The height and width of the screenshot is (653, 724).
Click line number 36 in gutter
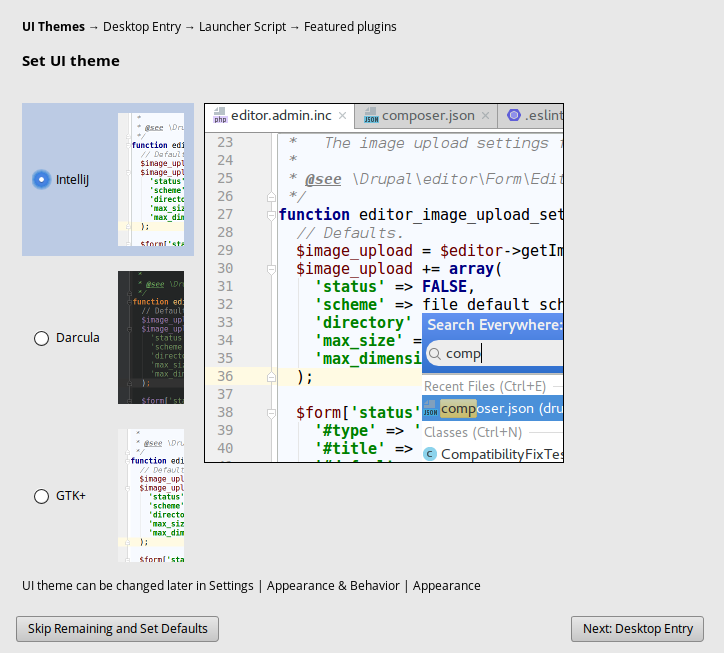(225, 376)
